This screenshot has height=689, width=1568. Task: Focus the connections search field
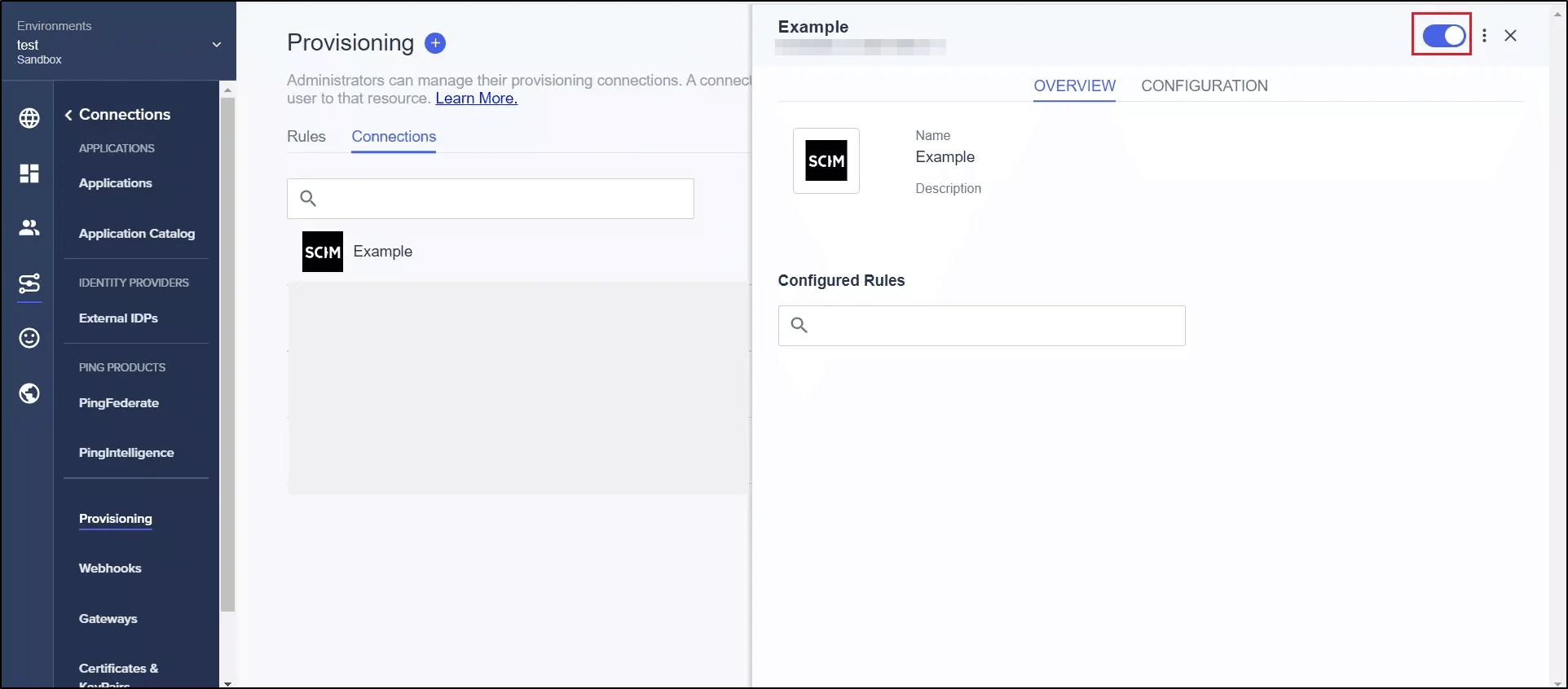(491, 199)
